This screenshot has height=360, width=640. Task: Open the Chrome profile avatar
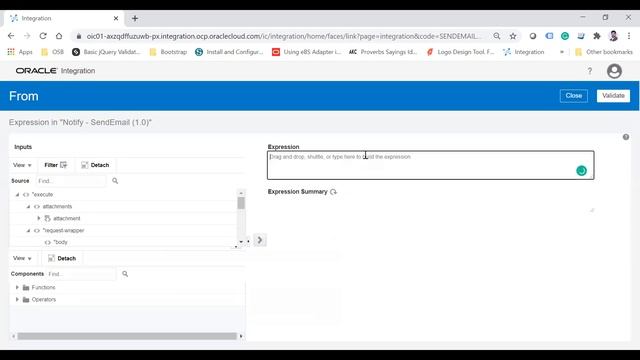point(613,36)
